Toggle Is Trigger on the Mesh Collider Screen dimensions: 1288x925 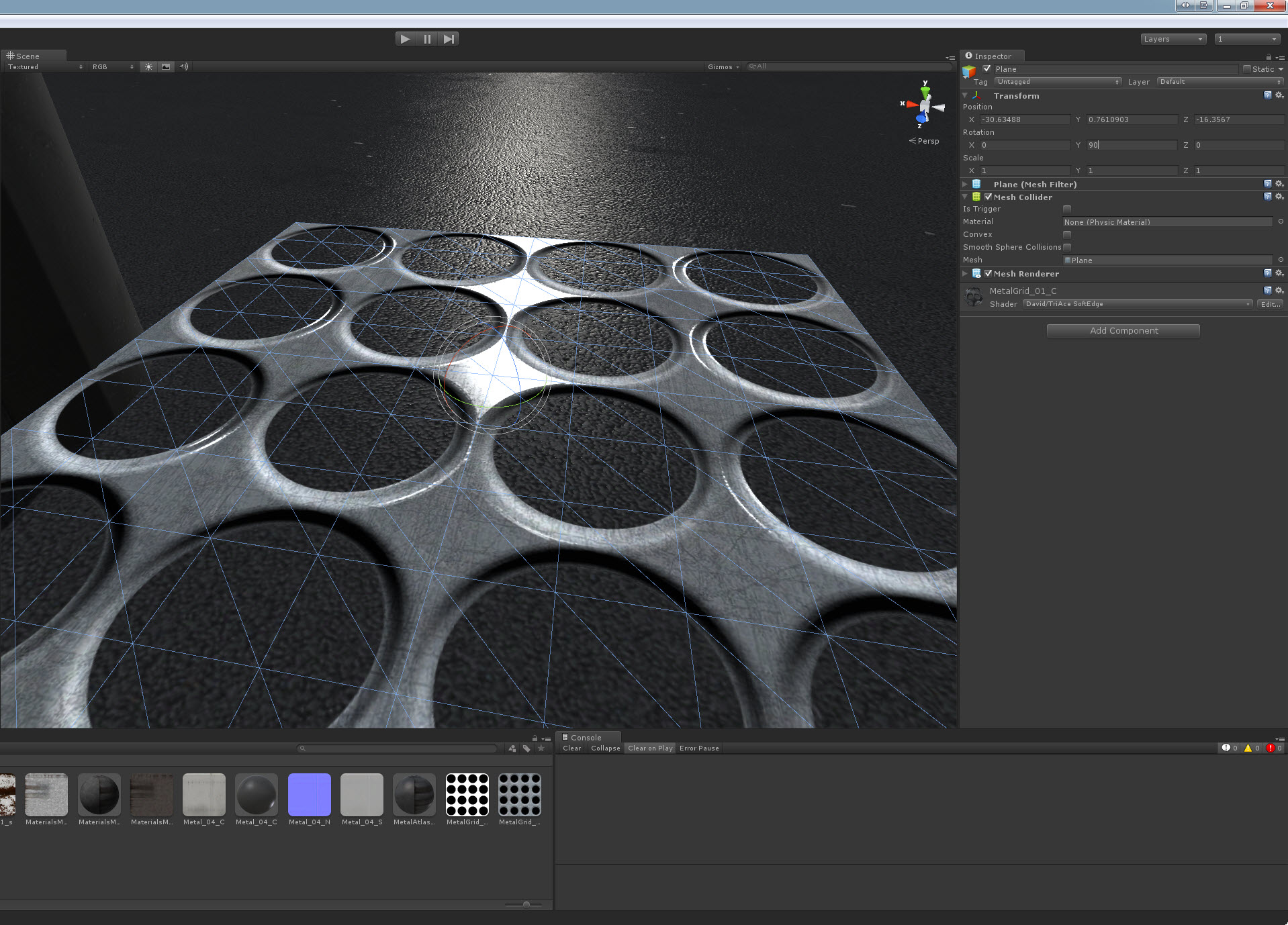1066,209
